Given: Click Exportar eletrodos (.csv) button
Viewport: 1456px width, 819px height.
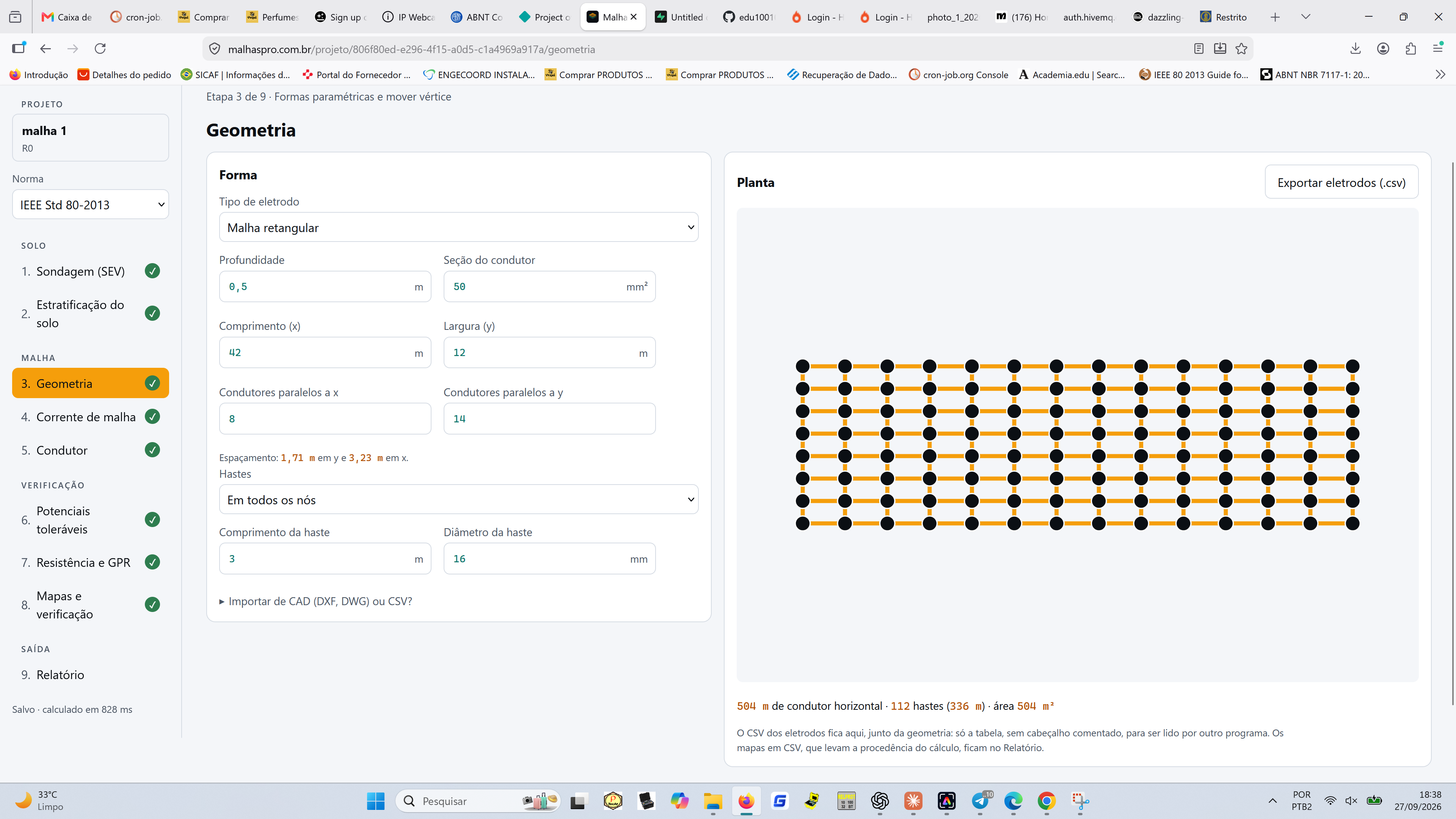Looking at the screenshot, I should click(x=1341, y=182).
